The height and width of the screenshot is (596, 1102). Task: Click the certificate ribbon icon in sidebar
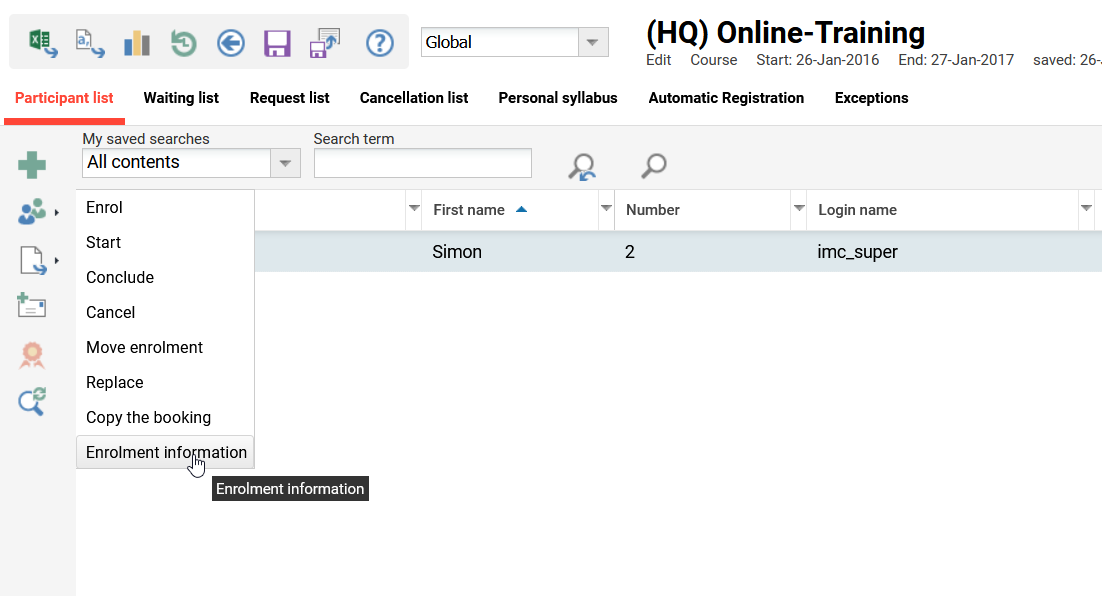[32, 355]
